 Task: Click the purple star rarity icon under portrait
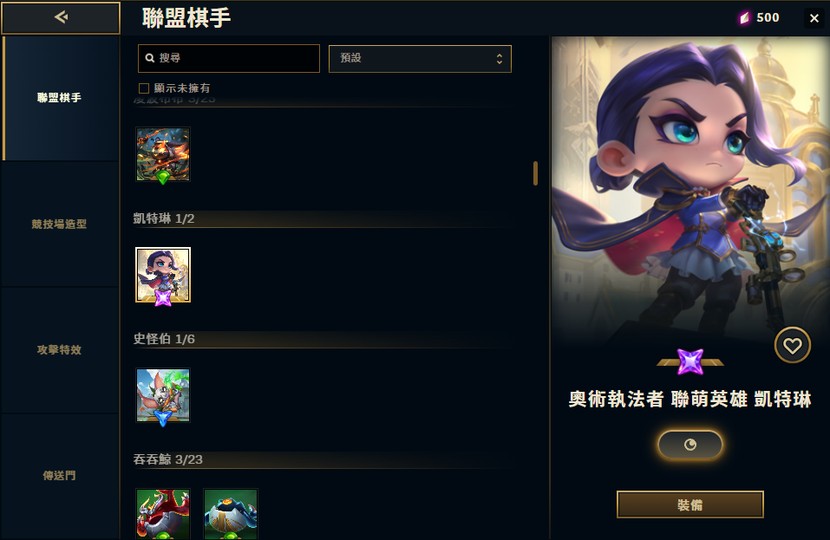[690, 362]
